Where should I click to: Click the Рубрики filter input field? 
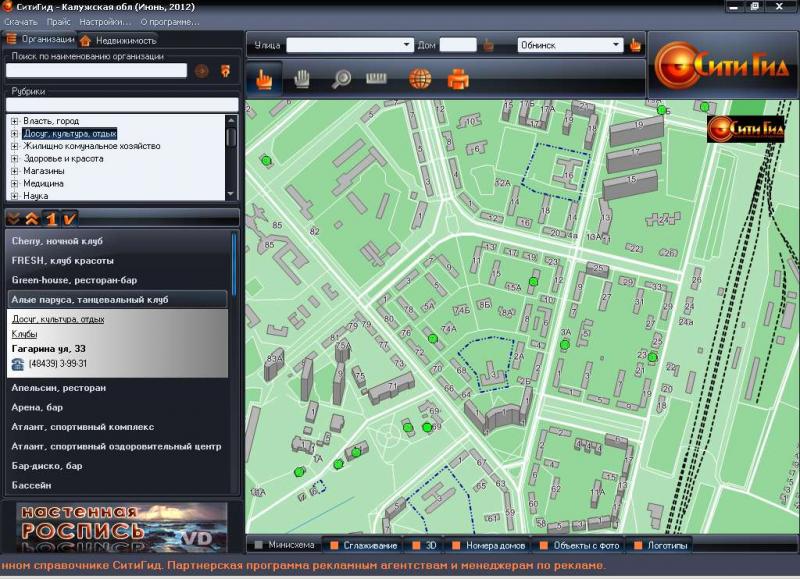(122, 105)
